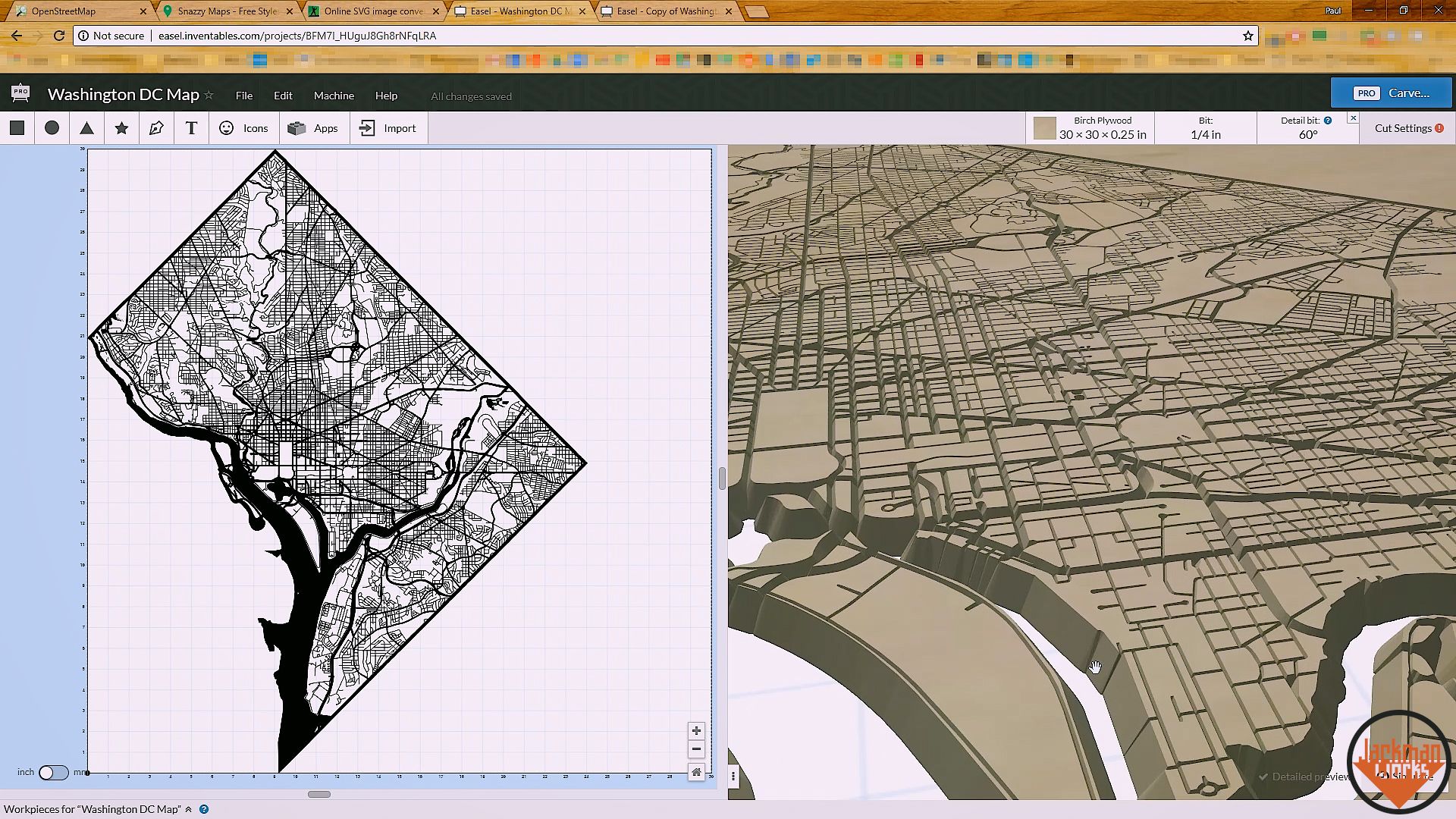This screenshot has height=819, width=1456.
Task: Select the Rectangle shape tool
Action: click(17, 128)
